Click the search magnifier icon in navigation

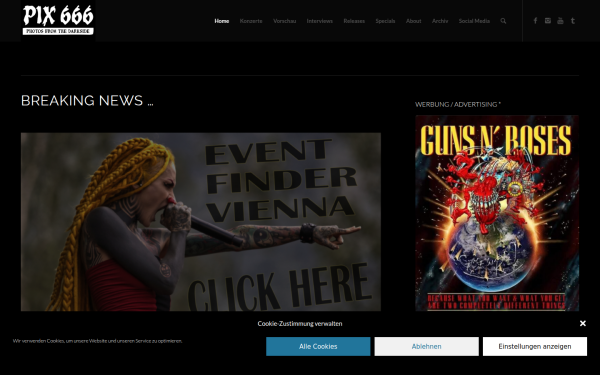[503, 21]
